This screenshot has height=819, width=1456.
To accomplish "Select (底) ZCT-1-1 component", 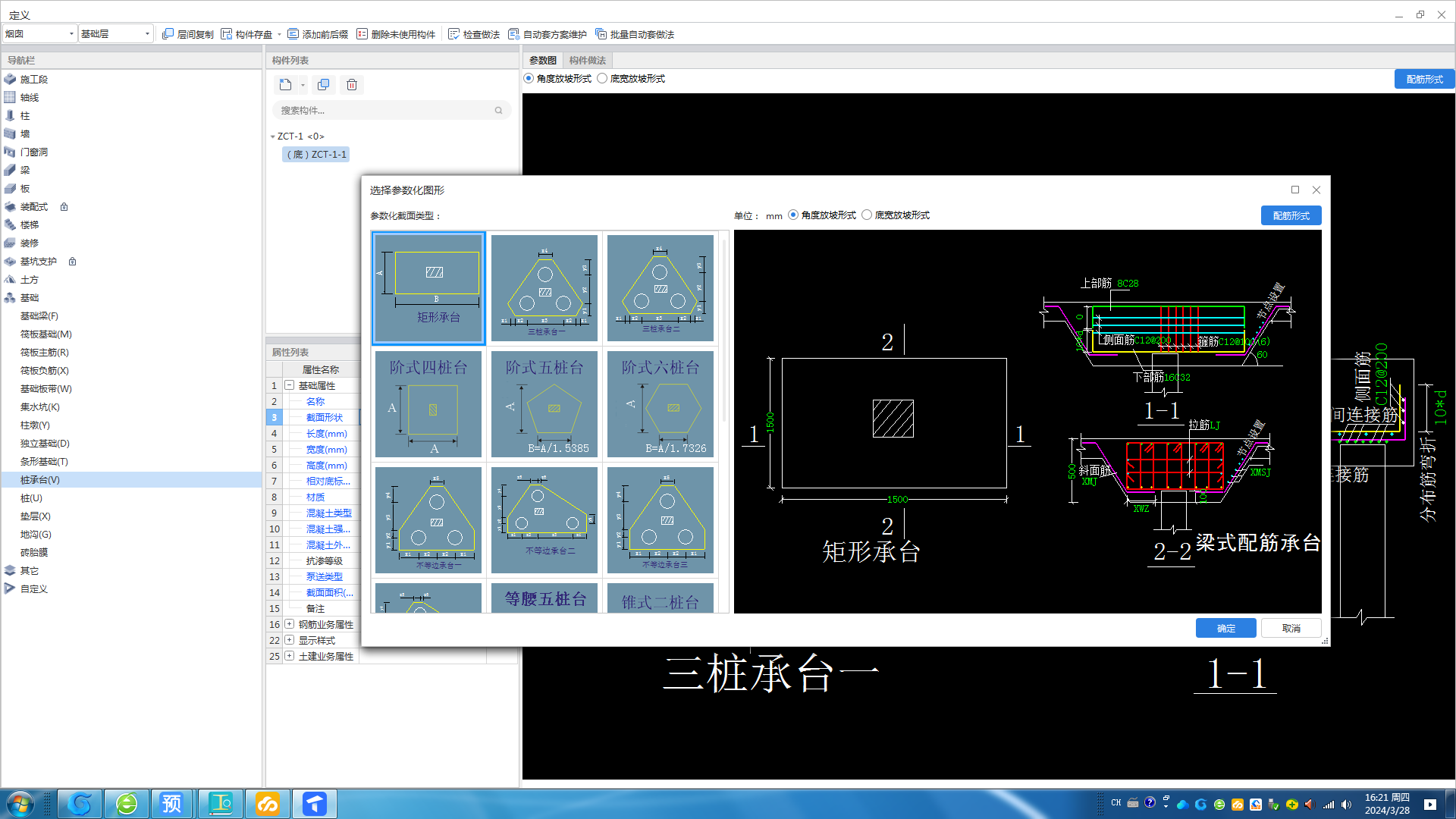I will point(316,155).
